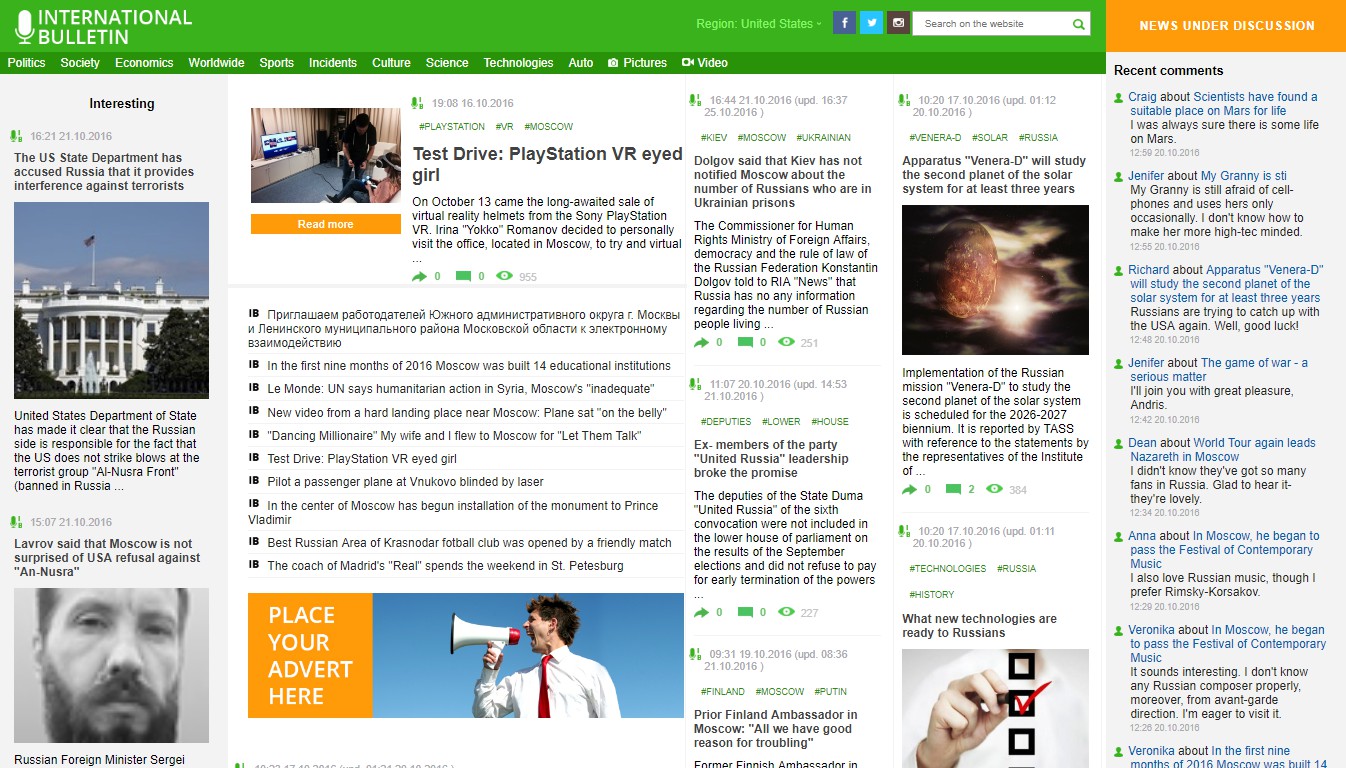Go to the Society section
This screenshot has width=1346, height=768.
[x=80, y=63]
